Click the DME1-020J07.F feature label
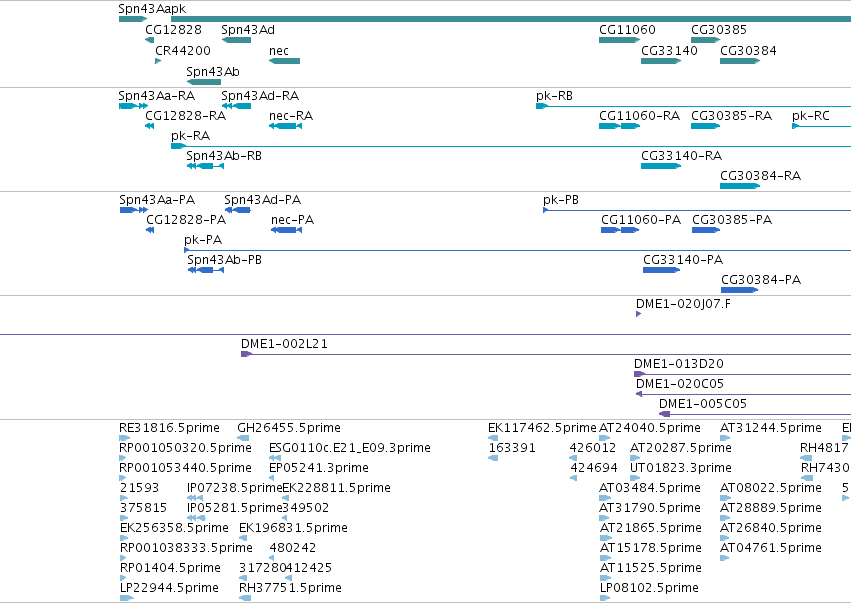 [683, 304]
